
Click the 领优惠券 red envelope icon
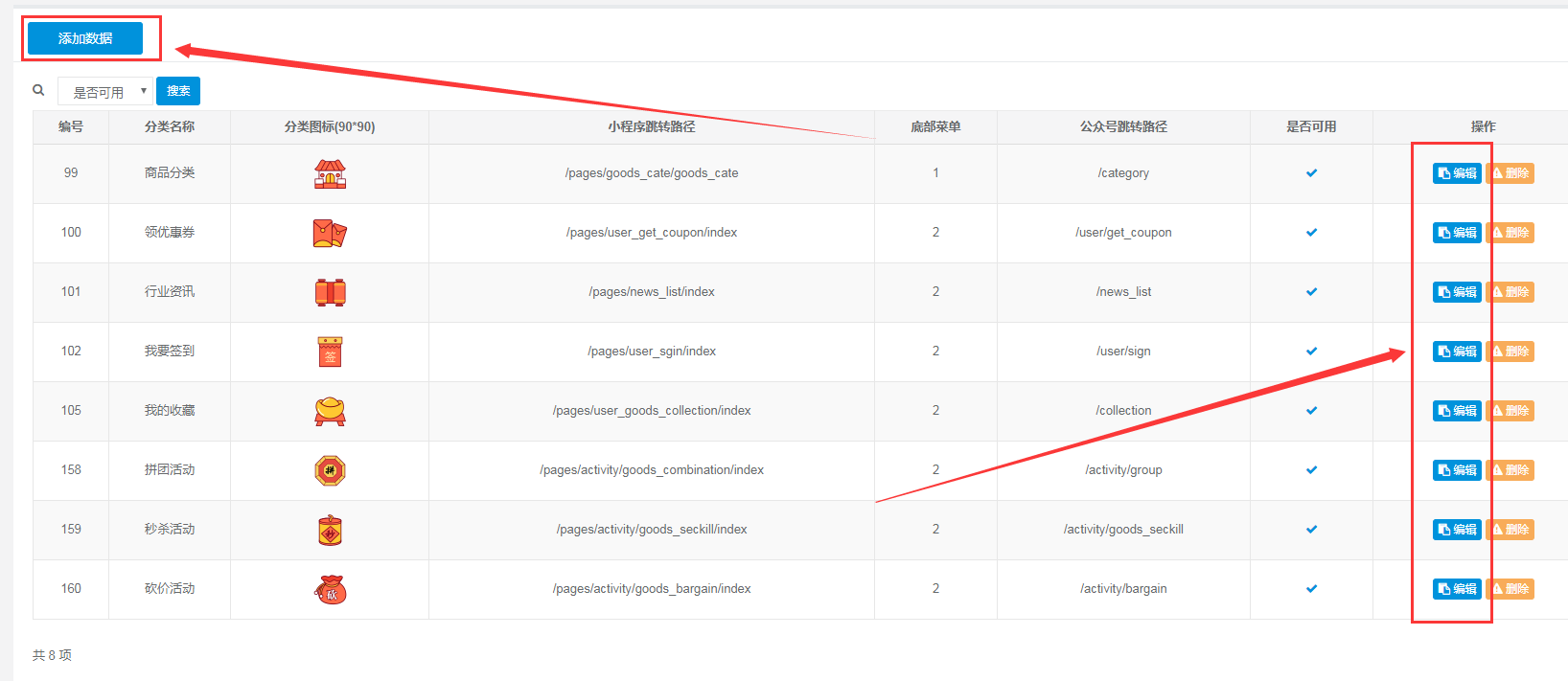pos(330,233)
